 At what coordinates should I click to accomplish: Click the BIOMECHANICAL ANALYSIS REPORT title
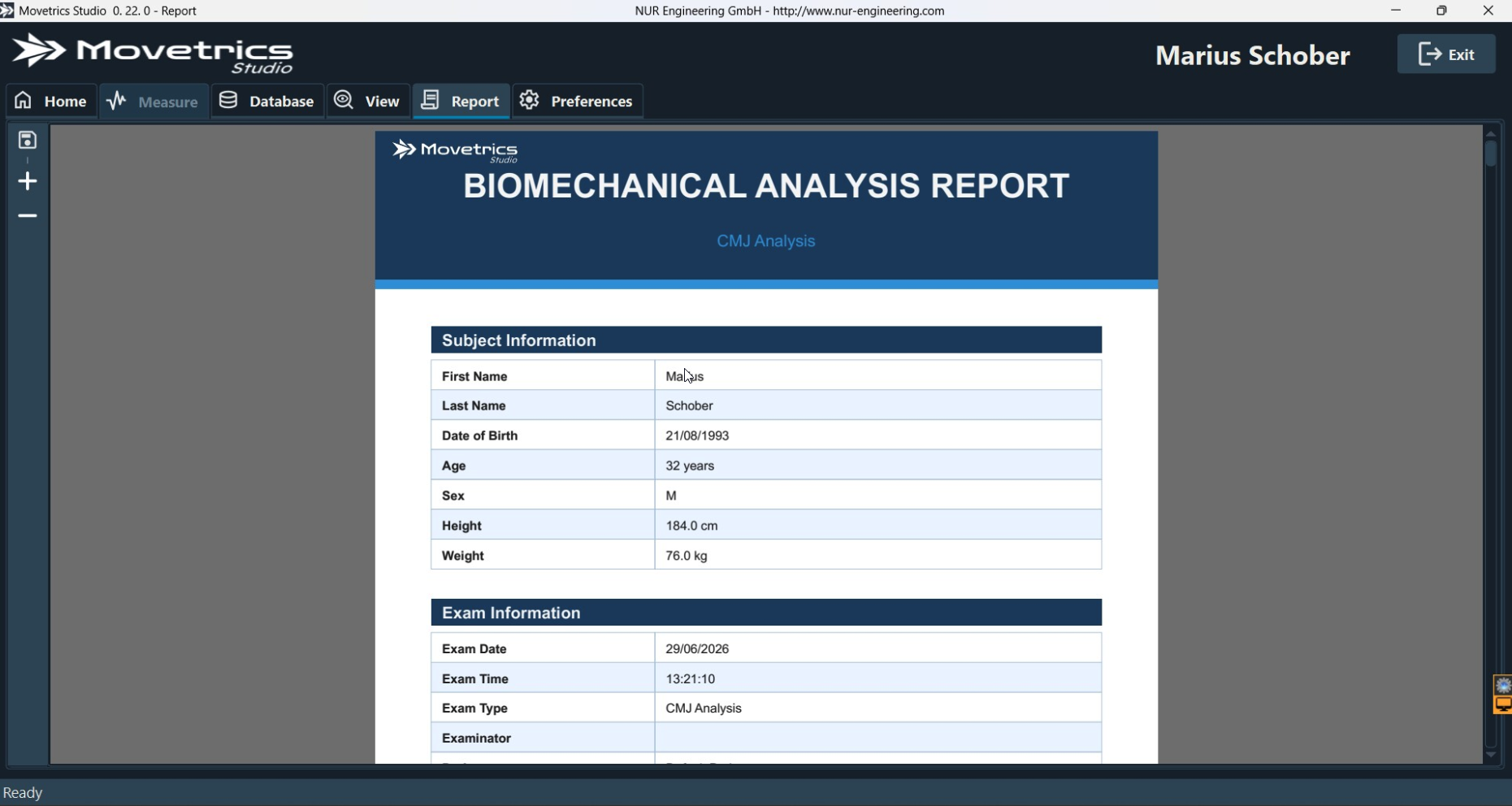tap(766, 186)
